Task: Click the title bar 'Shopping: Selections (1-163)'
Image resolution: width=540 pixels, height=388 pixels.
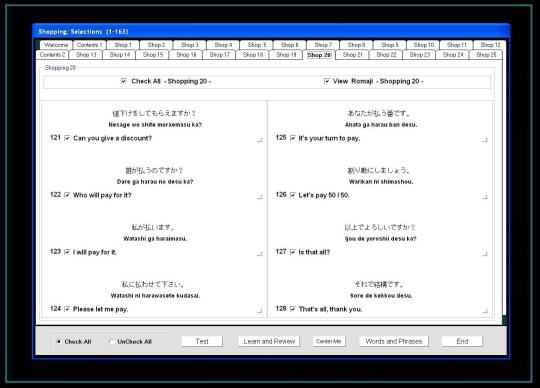Action: (271, 32)
